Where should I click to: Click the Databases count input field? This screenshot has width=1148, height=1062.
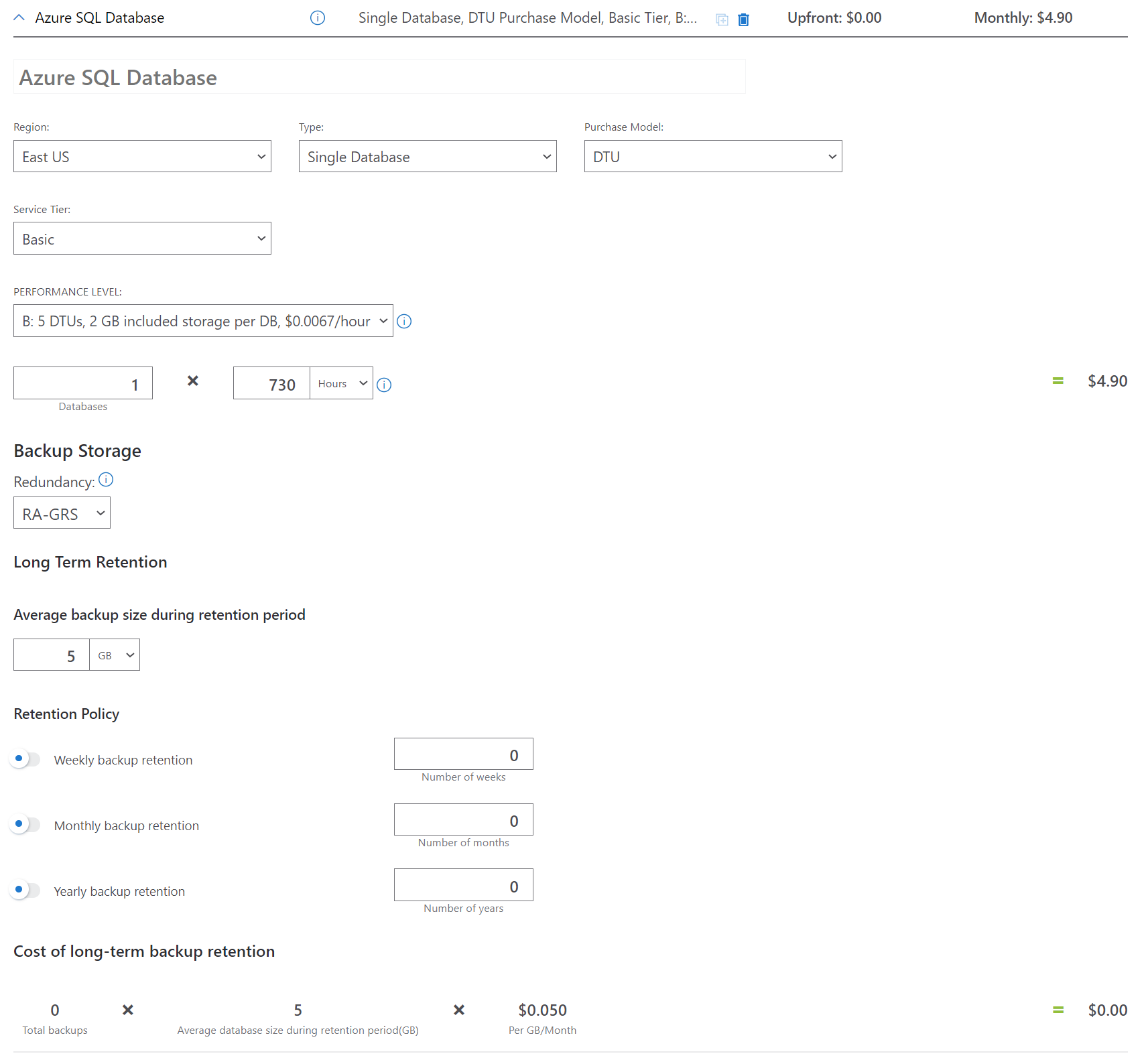coord(83,383)
